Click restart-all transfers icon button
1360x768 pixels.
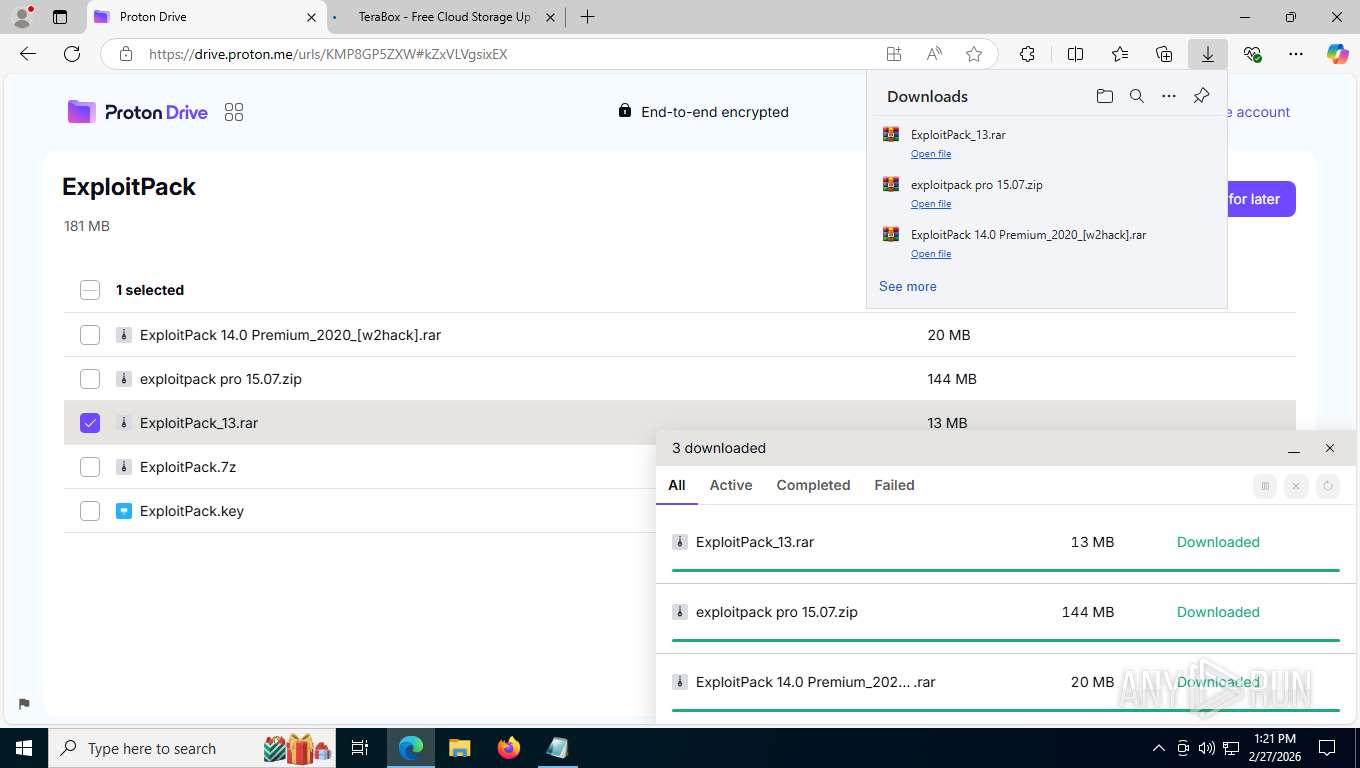(1328, 486)
